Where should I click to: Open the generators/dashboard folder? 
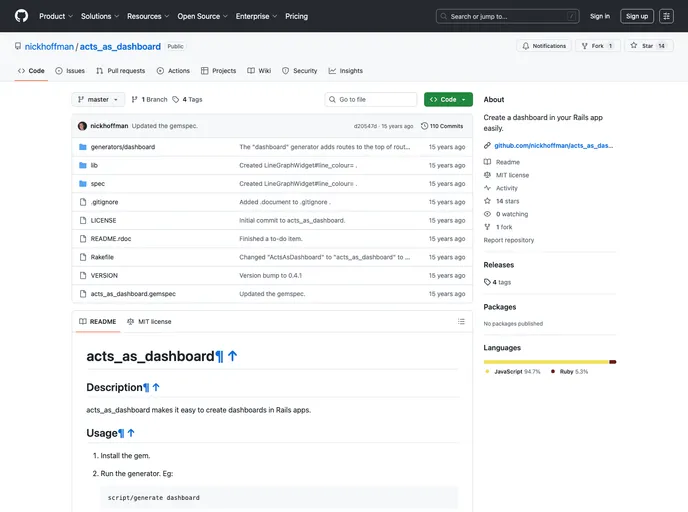tap(123, 147)
